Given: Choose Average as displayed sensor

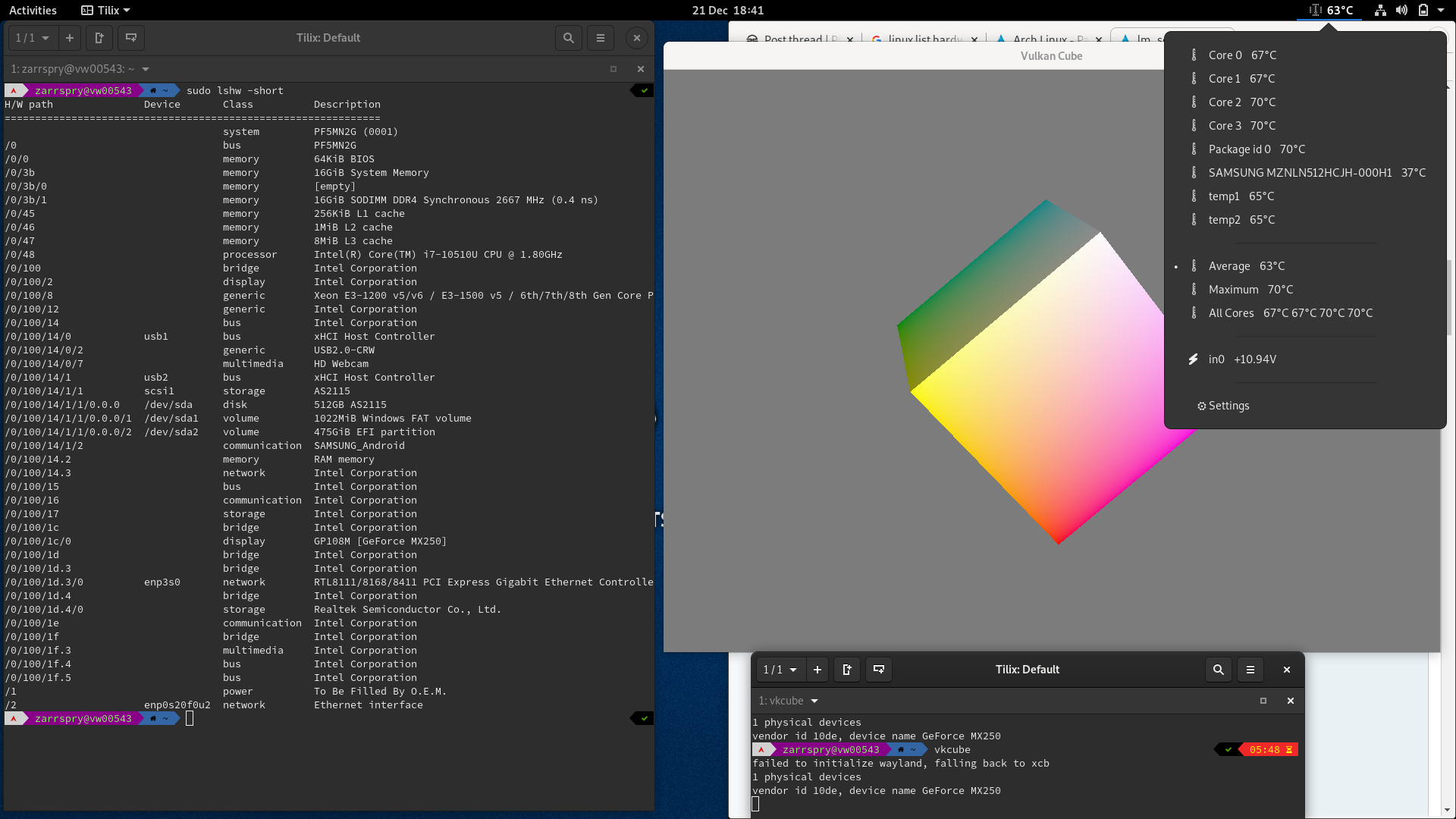Looking at the screenshot, I should pos(1304,266).
